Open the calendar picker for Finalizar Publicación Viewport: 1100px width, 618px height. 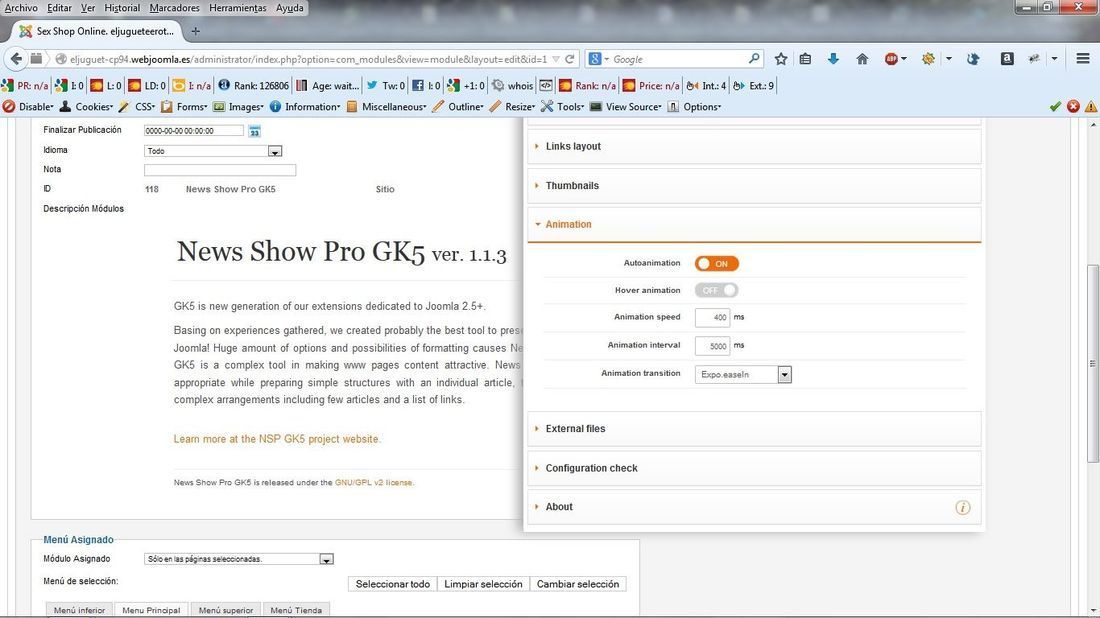pyautogui.click(x=254, y=131)
